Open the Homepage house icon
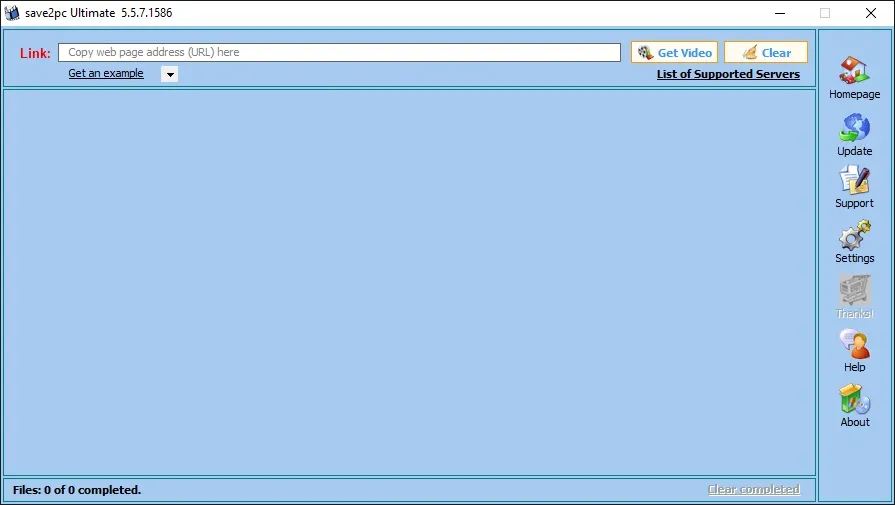 854,70
